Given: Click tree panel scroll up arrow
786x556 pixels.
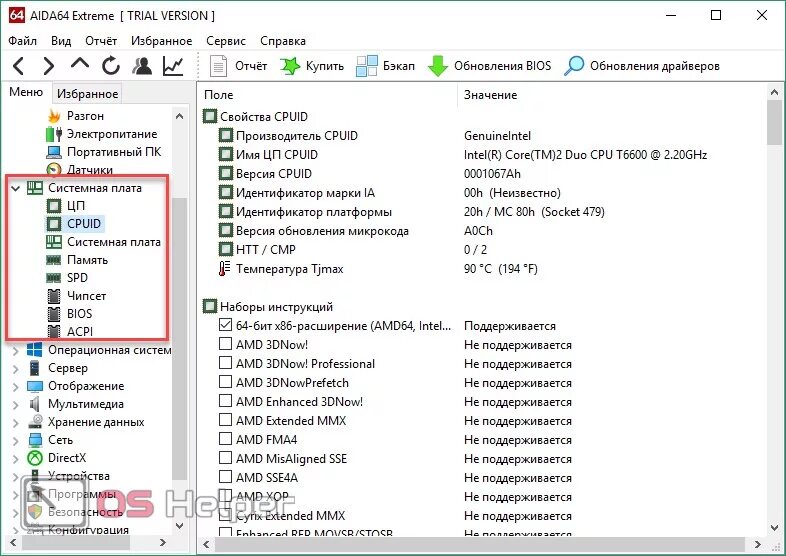Looking at the screenshot, I should (179, 116).
